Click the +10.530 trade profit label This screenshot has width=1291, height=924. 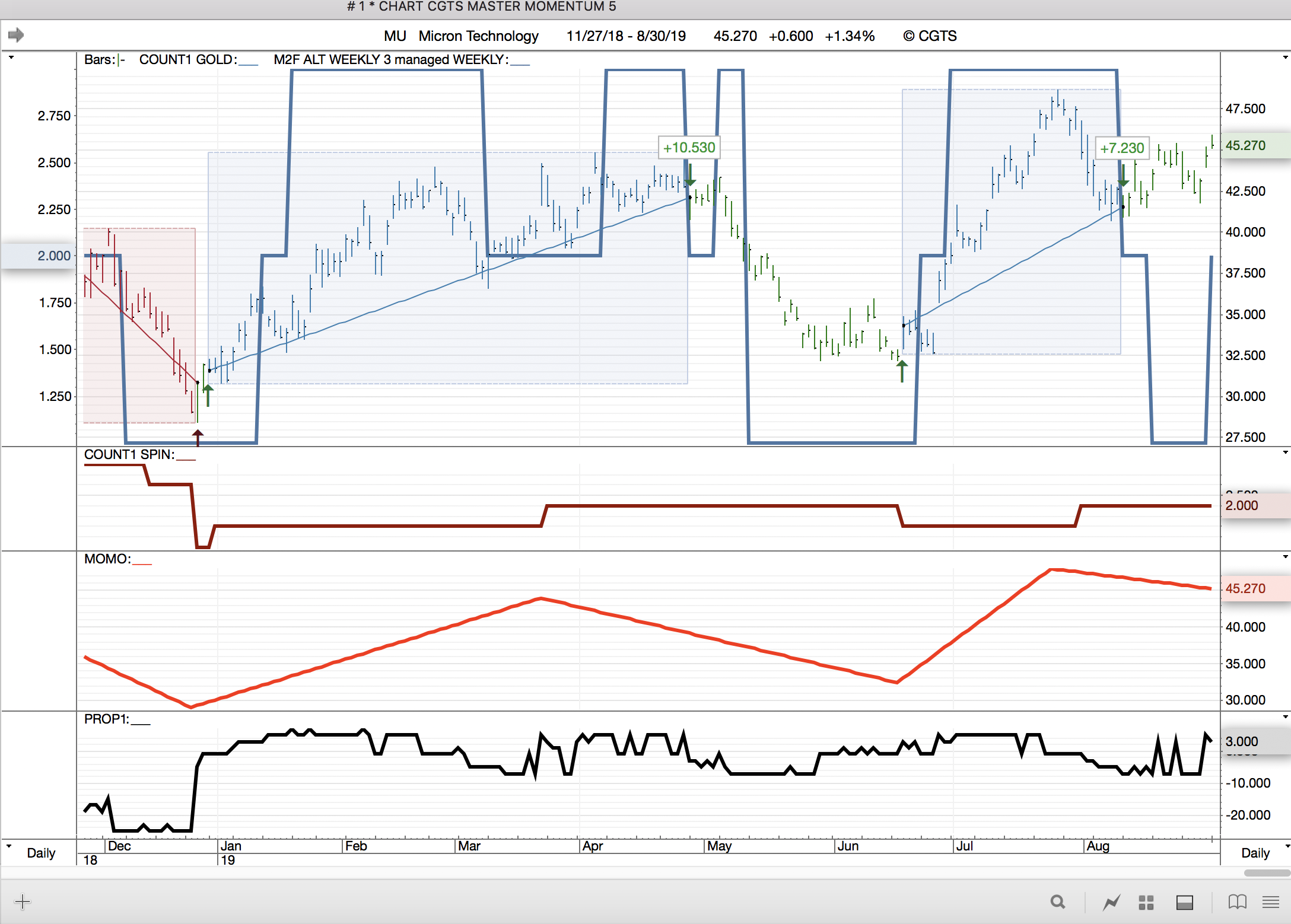pyautogui.click(x=689, y=148)
